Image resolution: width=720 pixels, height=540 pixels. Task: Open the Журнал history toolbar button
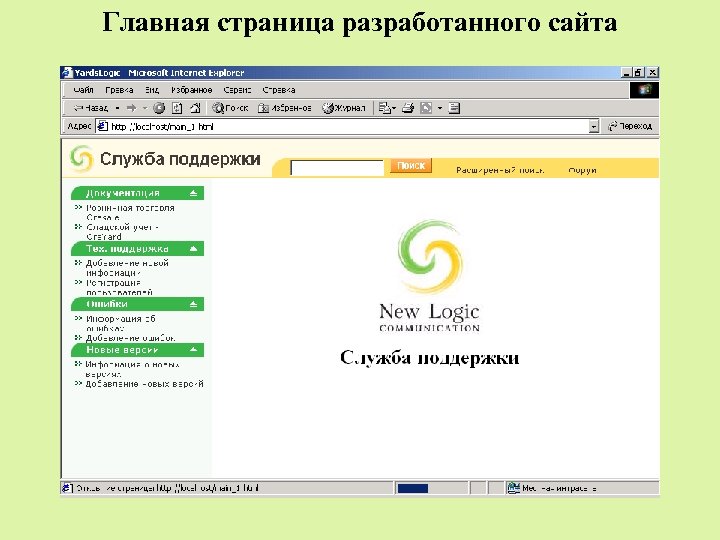[343, 108]
